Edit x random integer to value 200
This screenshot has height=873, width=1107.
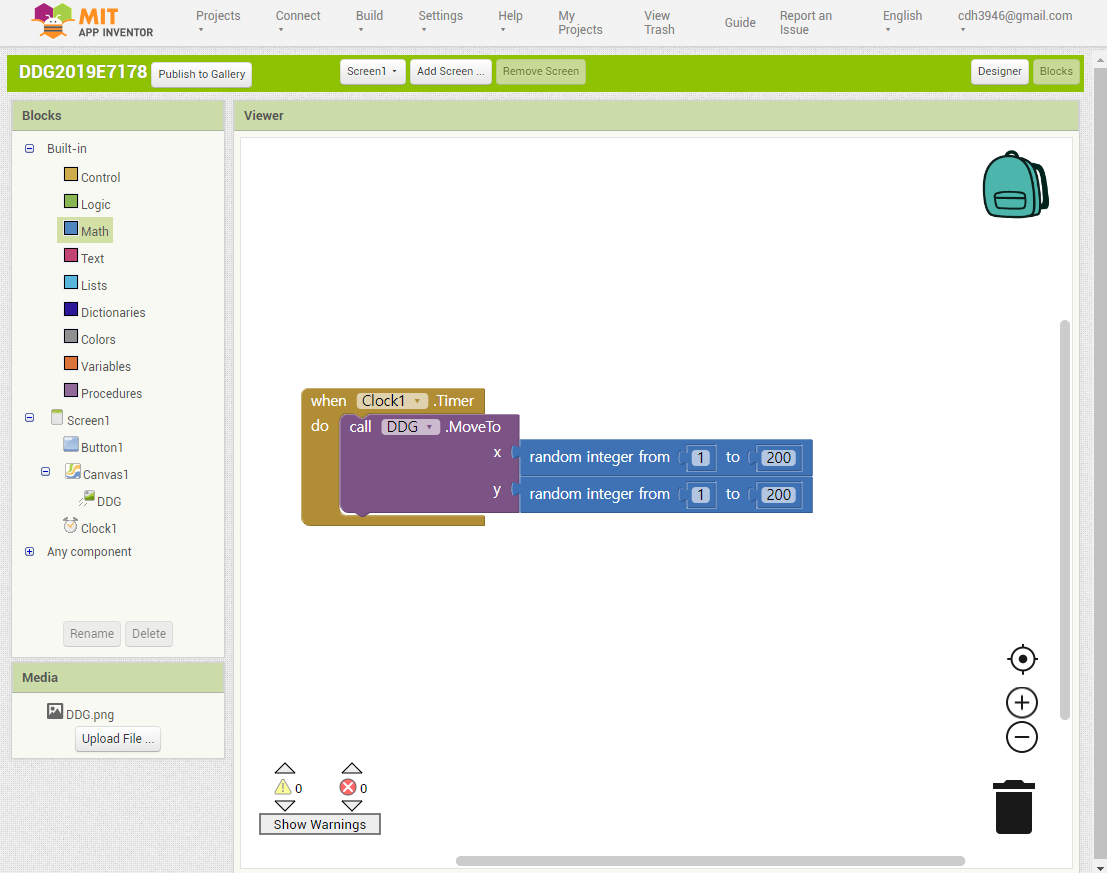coord(779,457)
